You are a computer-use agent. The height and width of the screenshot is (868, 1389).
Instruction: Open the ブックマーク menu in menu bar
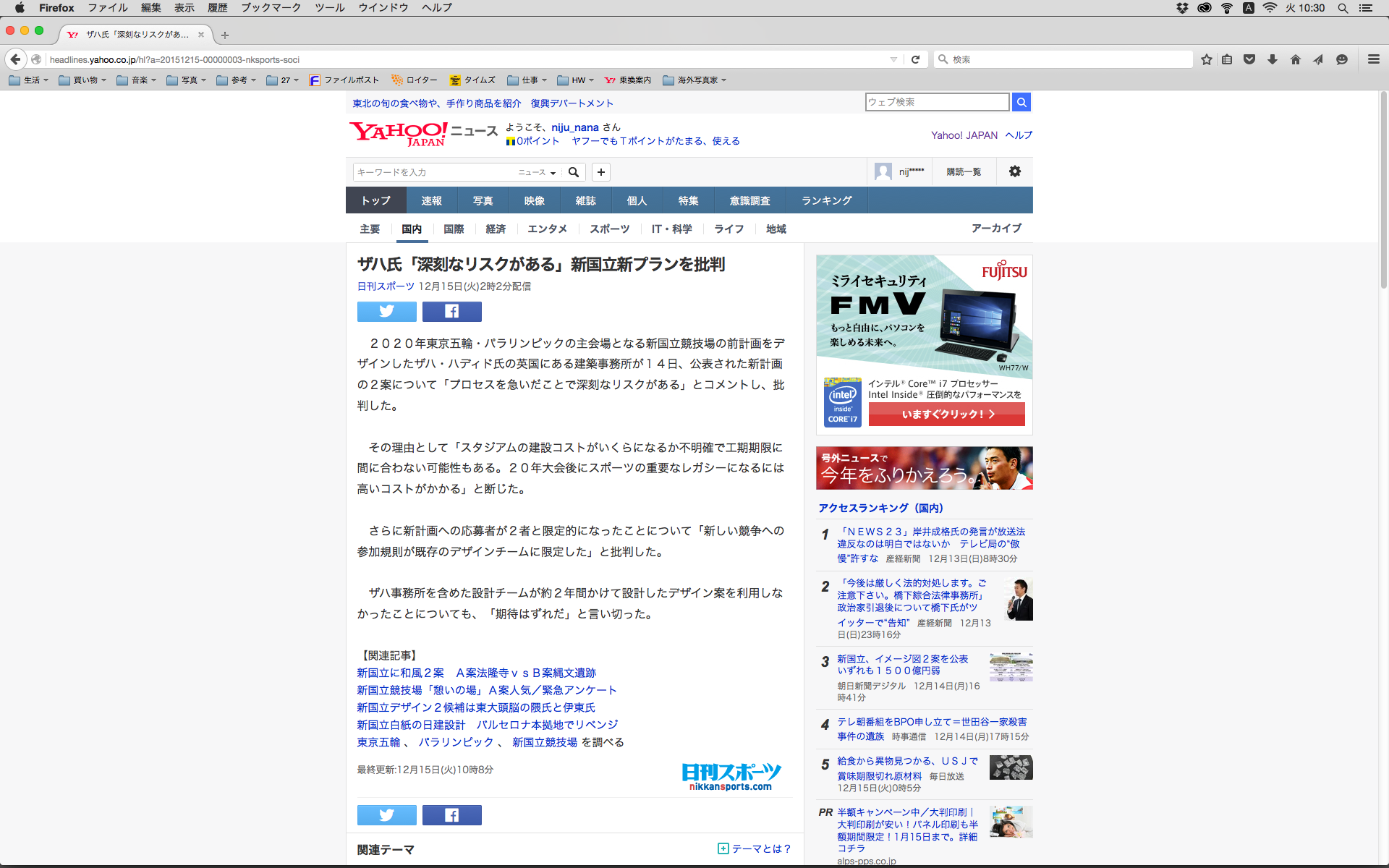coord(271,7)
